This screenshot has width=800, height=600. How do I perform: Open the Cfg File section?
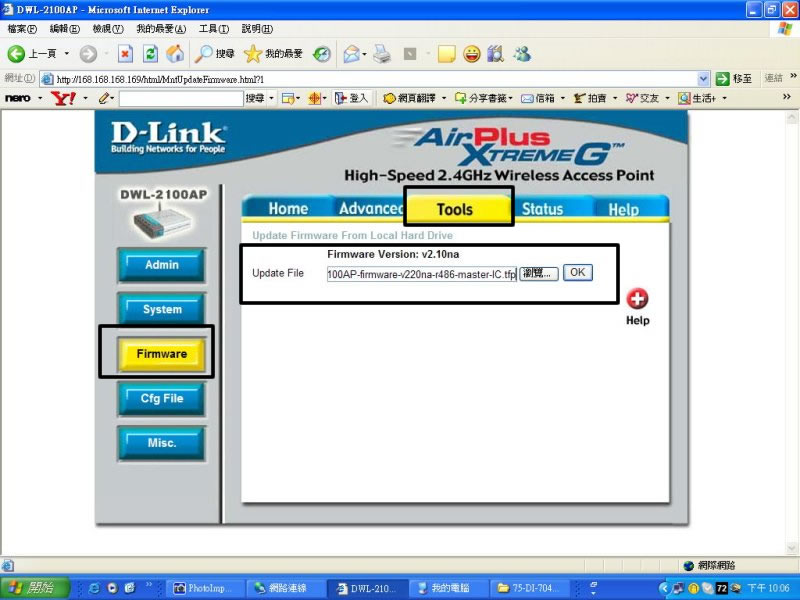[x=162, y=398]
